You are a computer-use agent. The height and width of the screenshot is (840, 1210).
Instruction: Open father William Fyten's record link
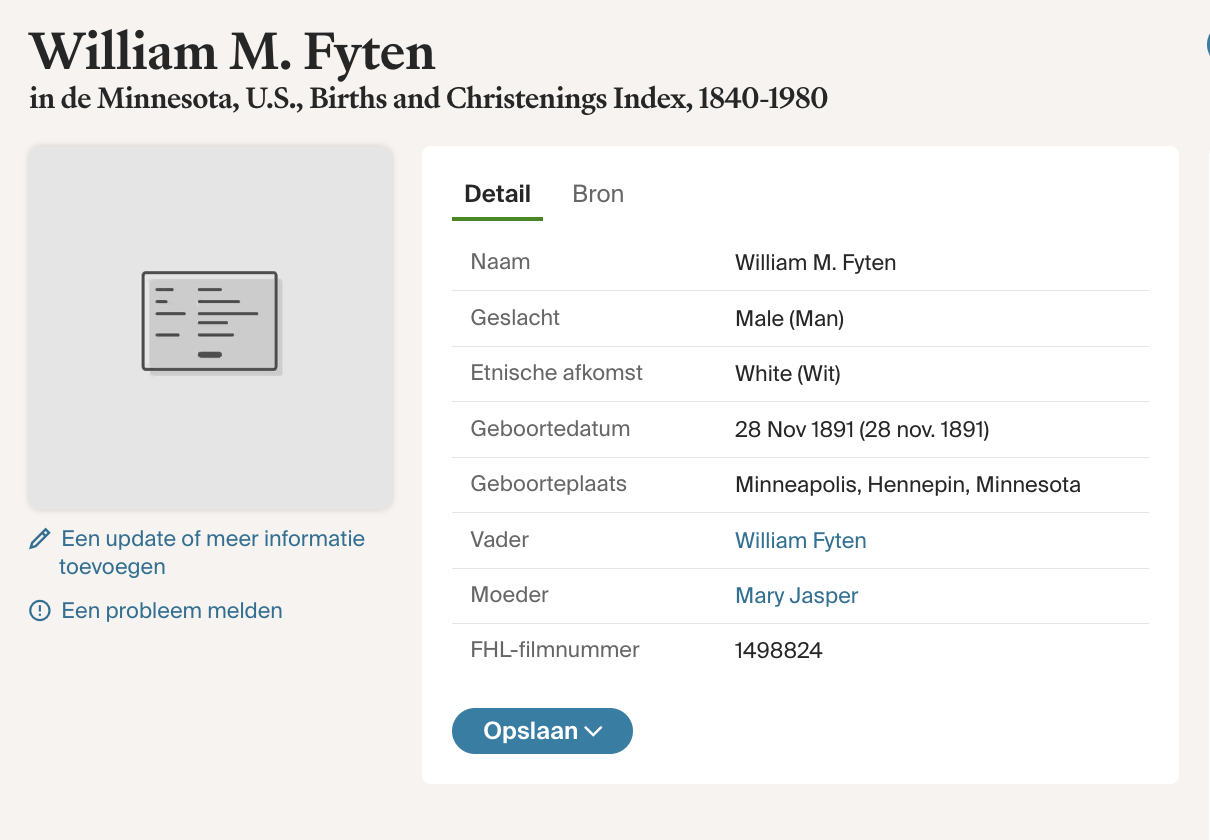click(800, 541)
